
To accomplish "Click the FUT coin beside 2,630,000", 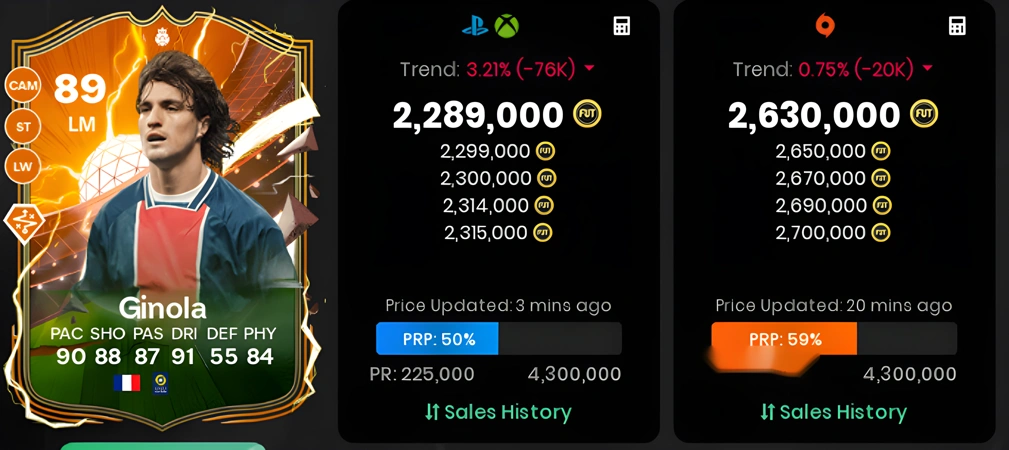I will tap(923, 115).
